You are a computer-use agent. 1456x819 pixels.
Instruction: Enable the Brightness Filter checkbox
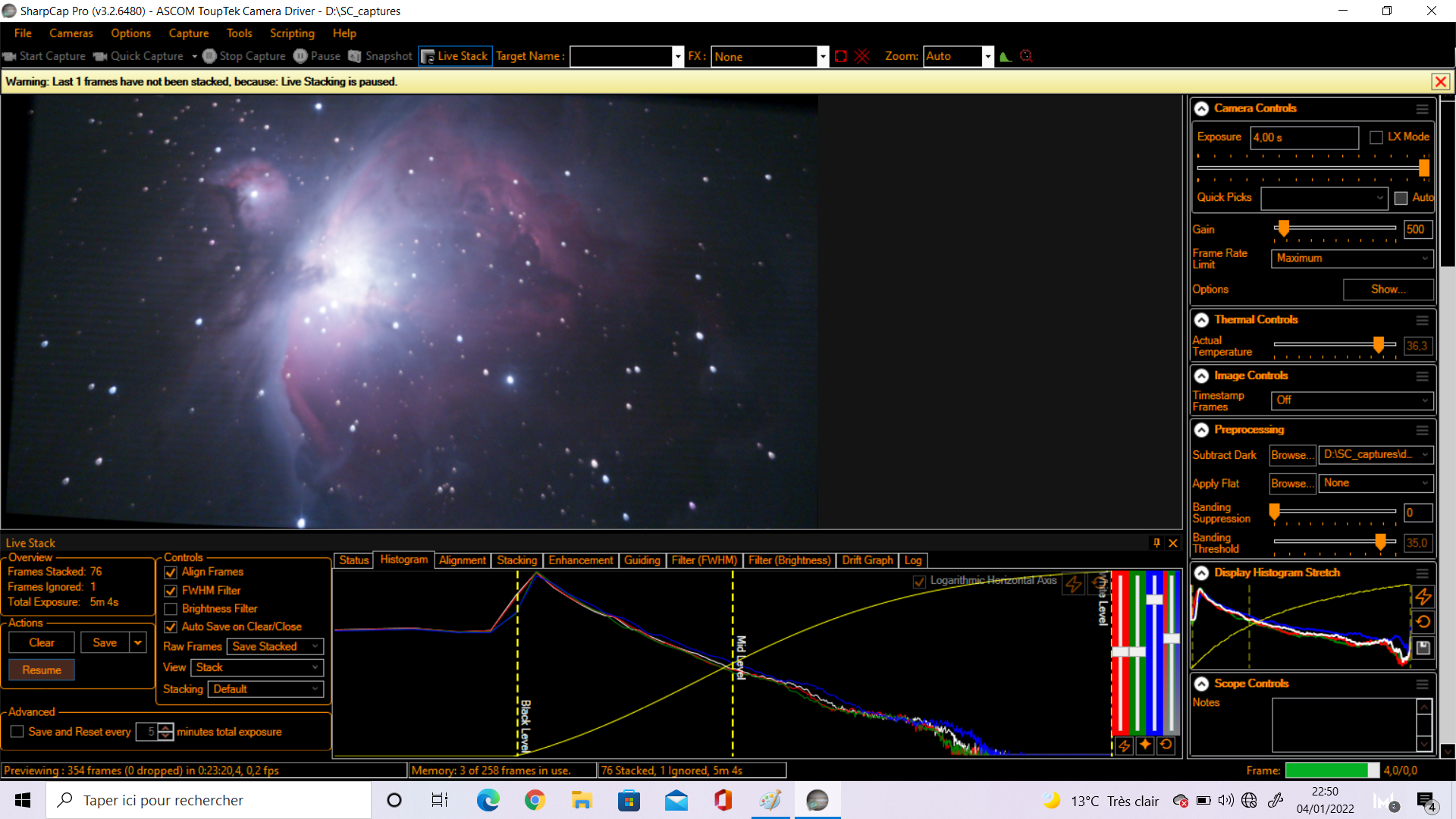(x=171, y=609)
